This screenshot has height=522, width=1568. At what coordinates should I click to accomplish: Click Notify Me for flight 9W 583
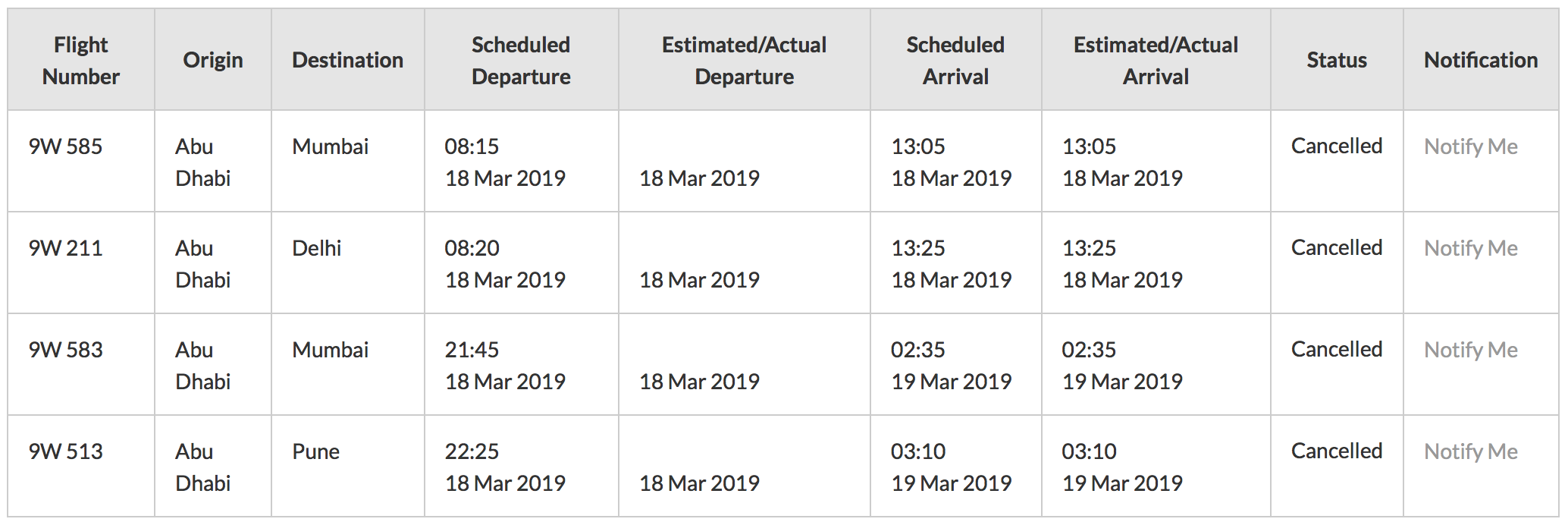click(1470, 350)
